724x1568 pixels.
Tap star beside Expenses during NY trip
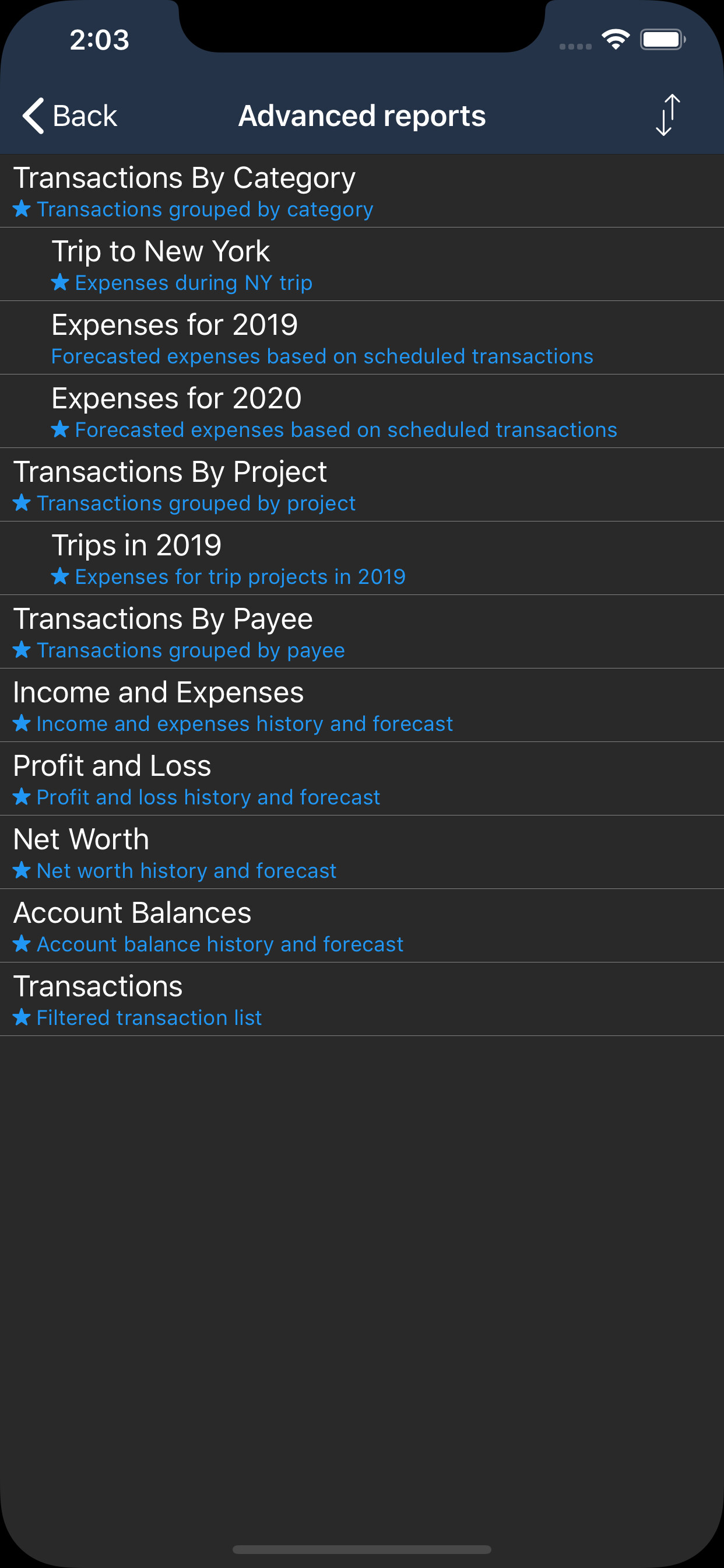[x=59, y=282]
